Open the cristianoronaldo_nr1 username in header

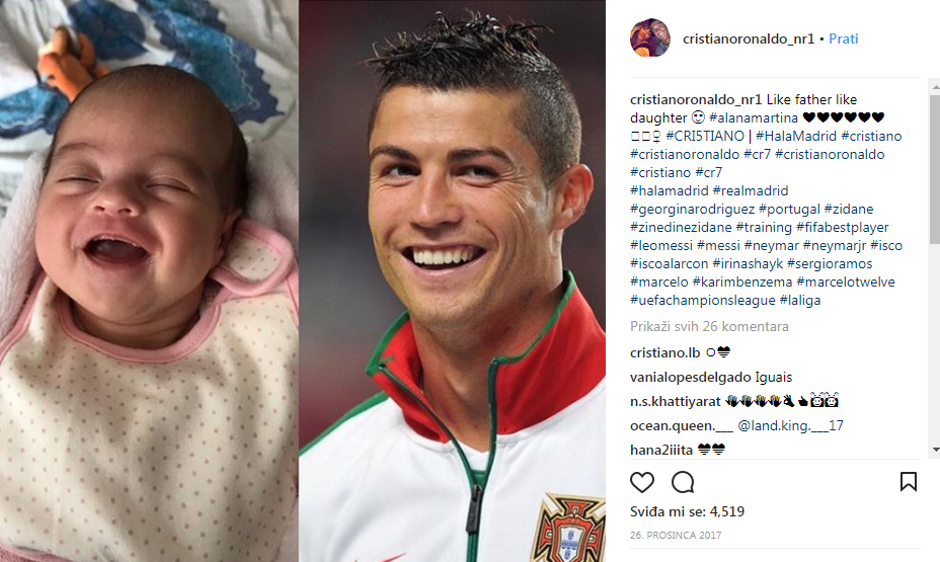coord(748,39)
